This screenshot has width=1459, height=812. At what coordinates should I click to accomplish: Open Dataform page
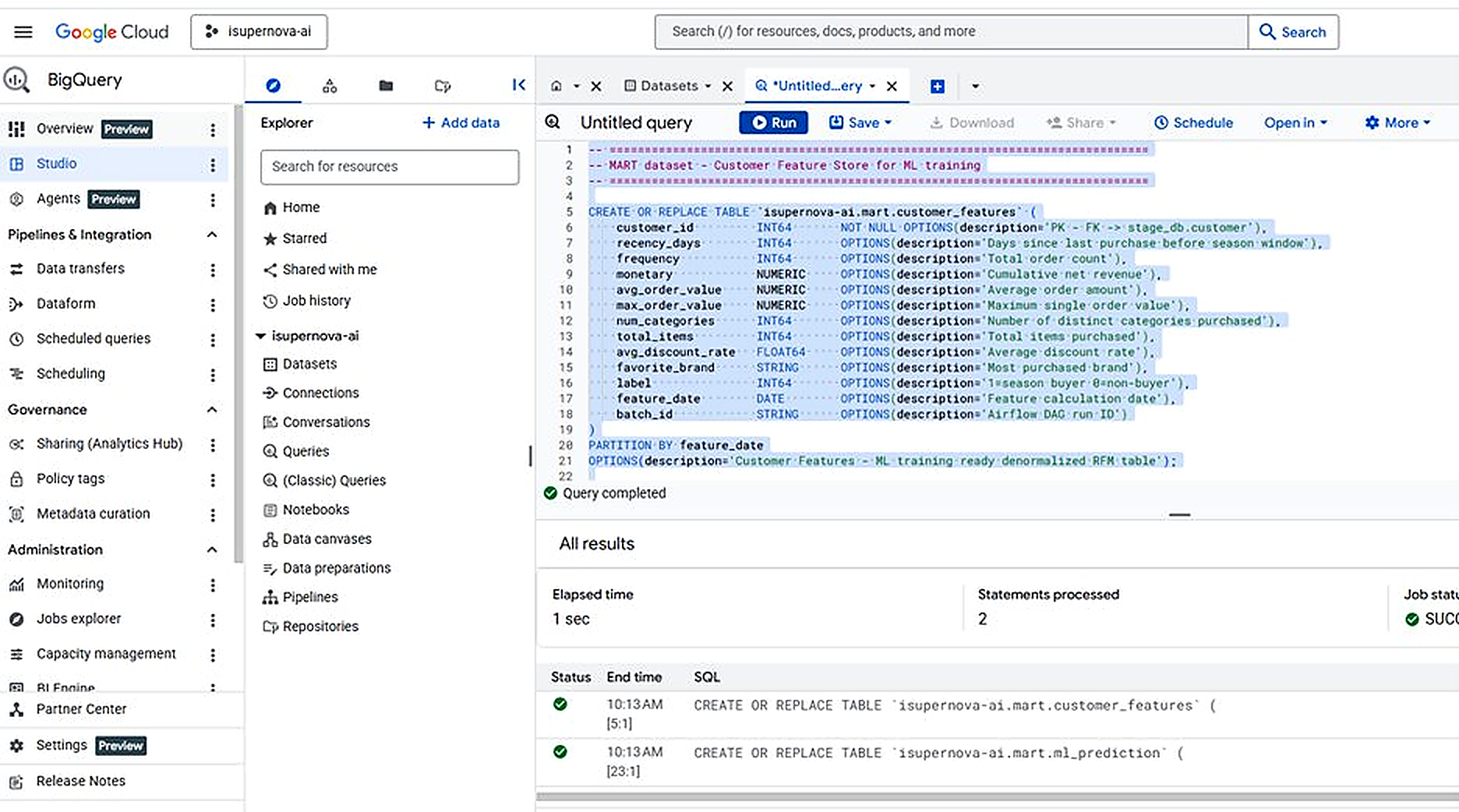click(x=65, y=304)
